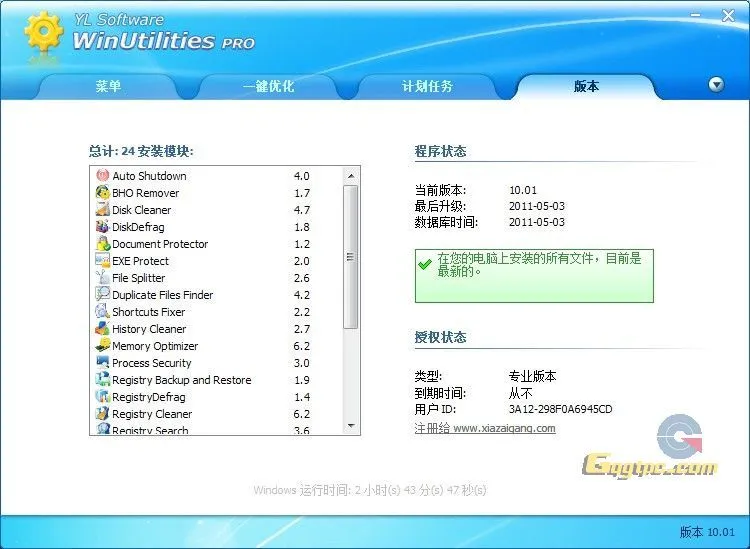Click the 版本 10.01 footer label
This screenshot has width=750, height=549.
[x=707, y=532]
